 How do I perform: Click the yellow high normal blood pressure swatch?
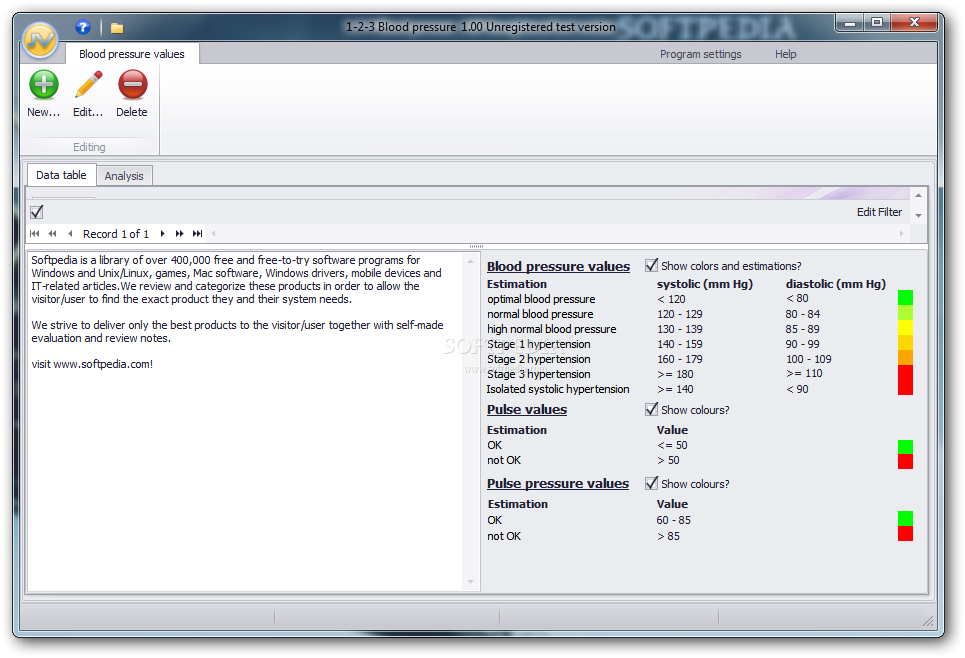click(905, 327)
